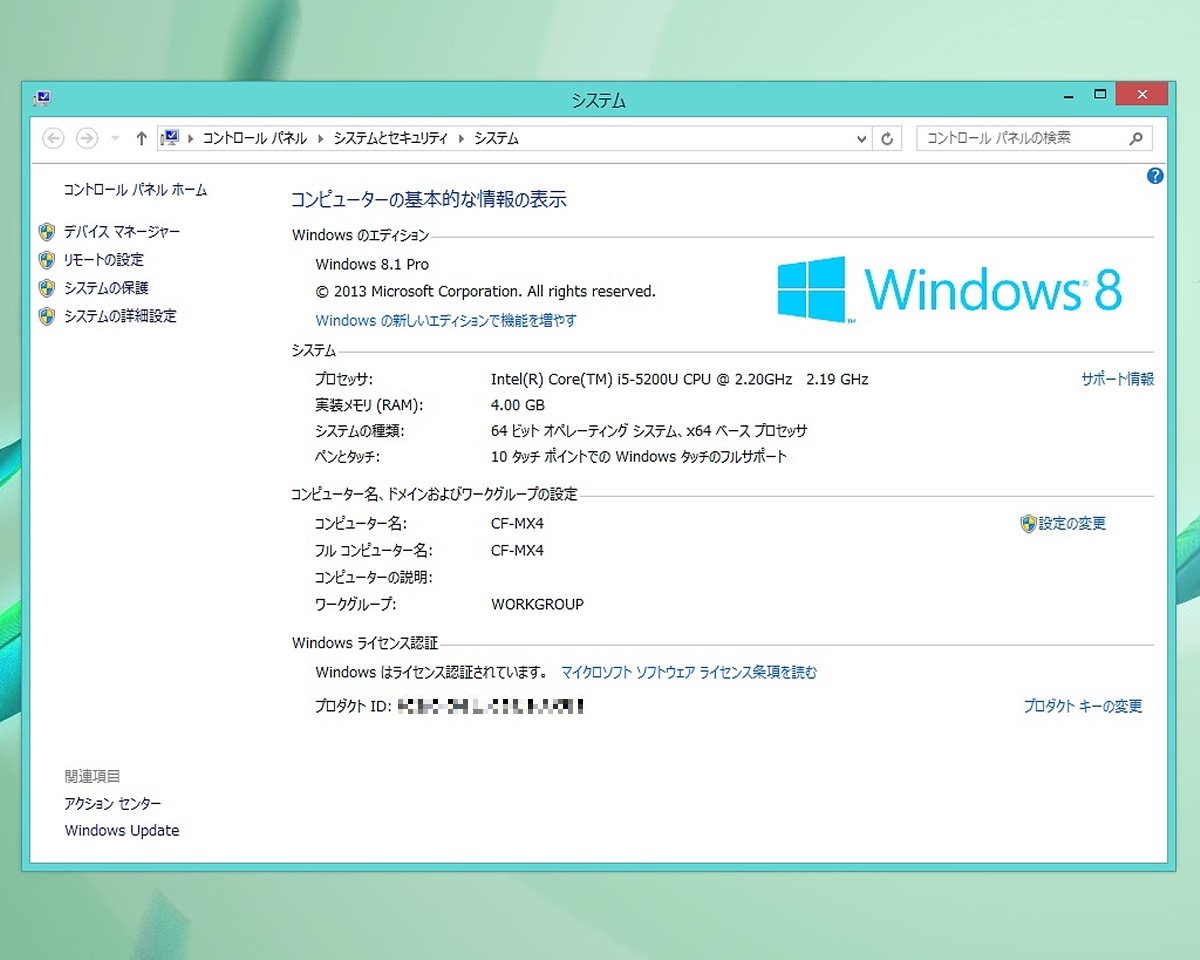The width and height of the screenshot is (1200, 960).
Task: Click the Windows 8.1 Pro edition text
Action: click(x=372, y=264)
